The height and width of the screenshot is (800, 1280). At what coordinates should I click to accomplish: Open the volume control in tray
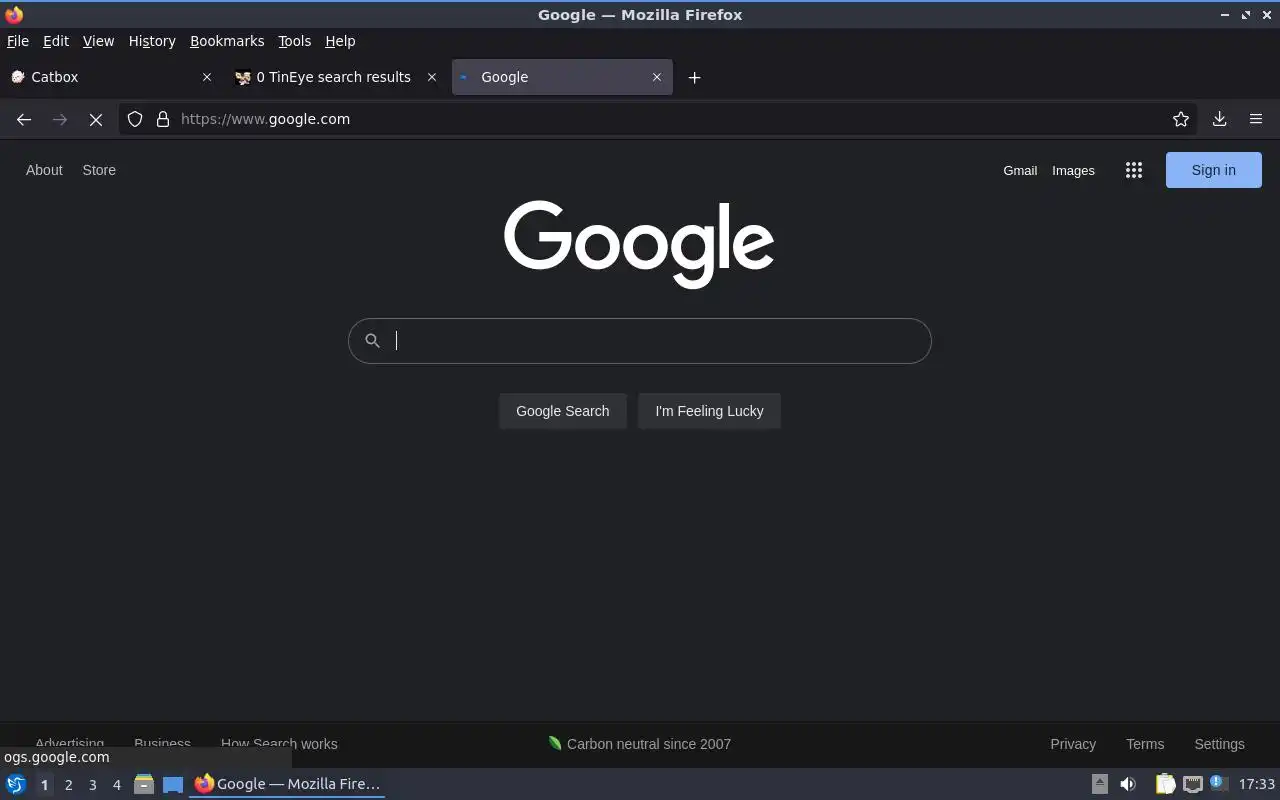coord(1128,784)
